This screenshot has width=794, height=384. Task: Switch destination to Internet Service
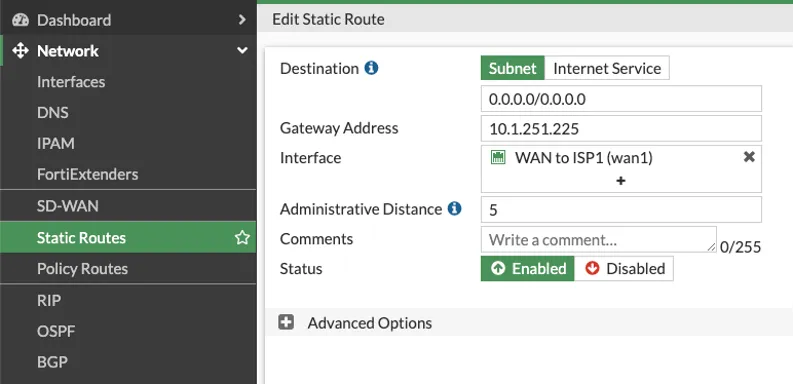pos(607,68)
